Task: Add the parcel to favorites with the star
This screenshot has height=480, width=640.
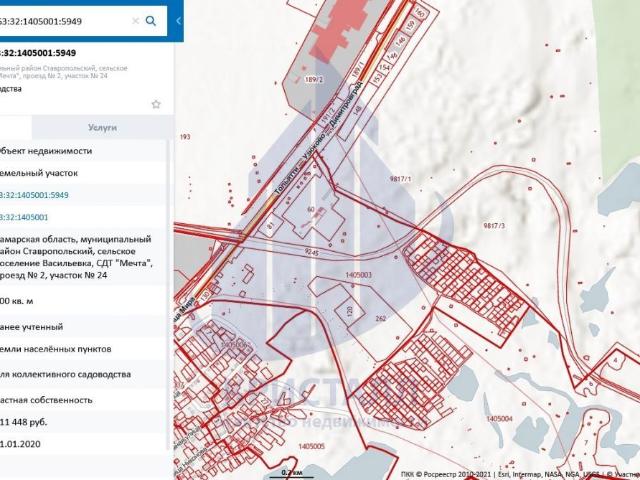Action: [156, 104]
